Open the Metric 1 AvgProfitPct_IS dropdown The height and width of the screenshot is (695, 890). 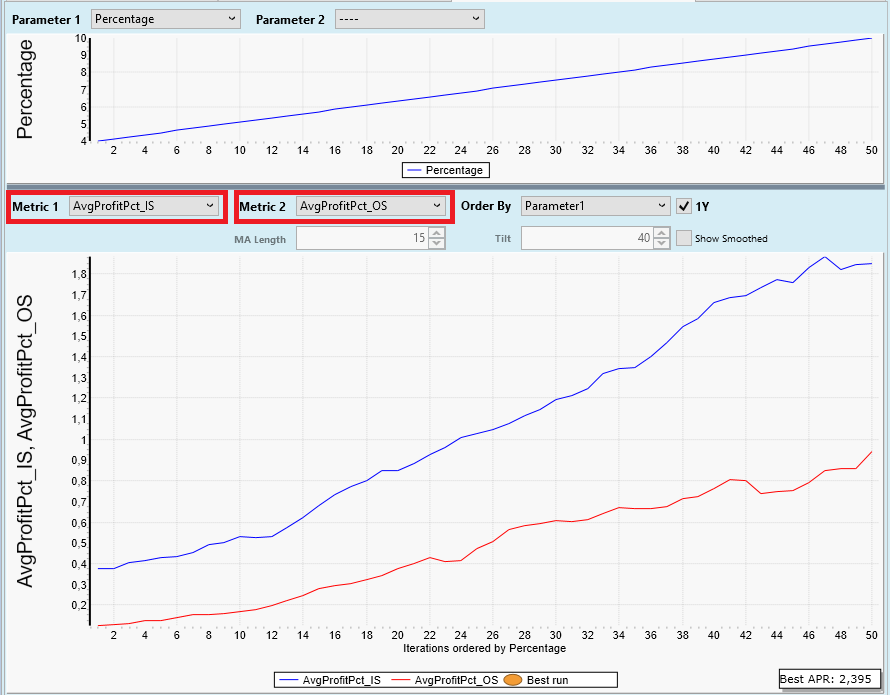click(143, 206)
